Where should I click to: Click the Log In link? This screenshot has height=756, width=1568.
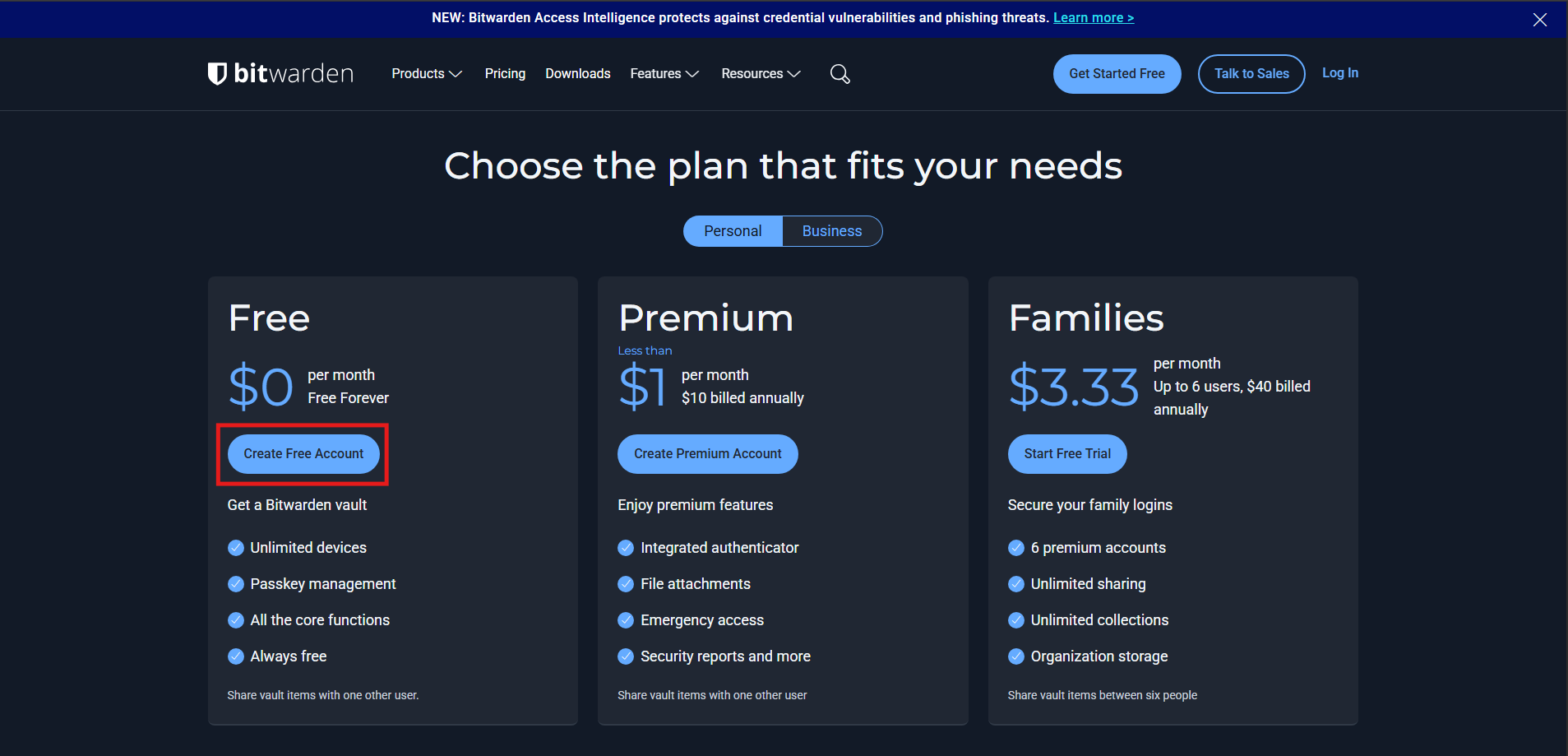click(x=1339, y=73)
